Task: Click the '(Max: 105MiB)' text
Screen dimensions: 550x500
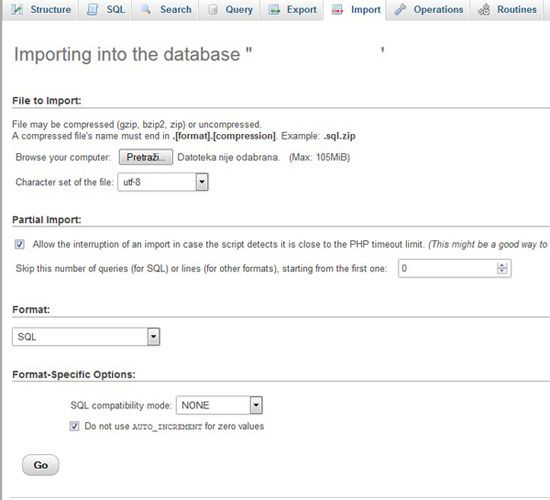Action: click(319, 157)
